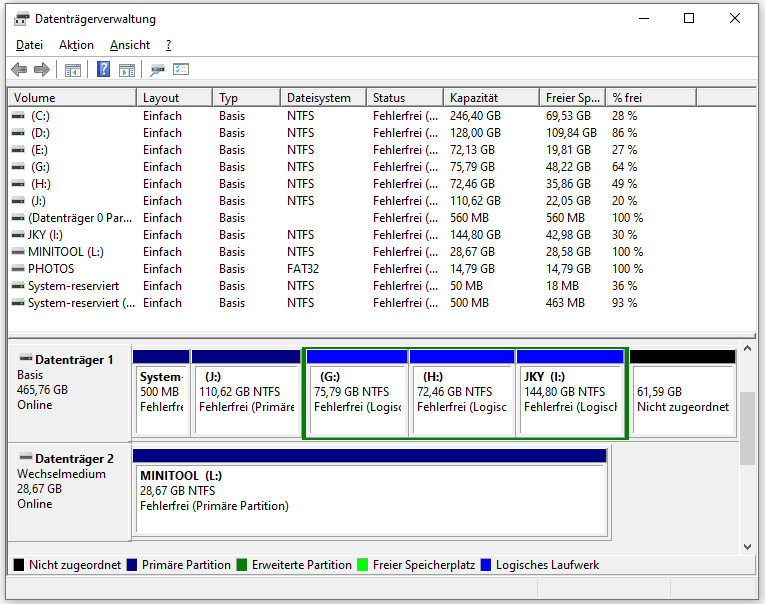Toggle the action pane toolbar icon
The image size is (765, 604).
click(x=127, y=70)
